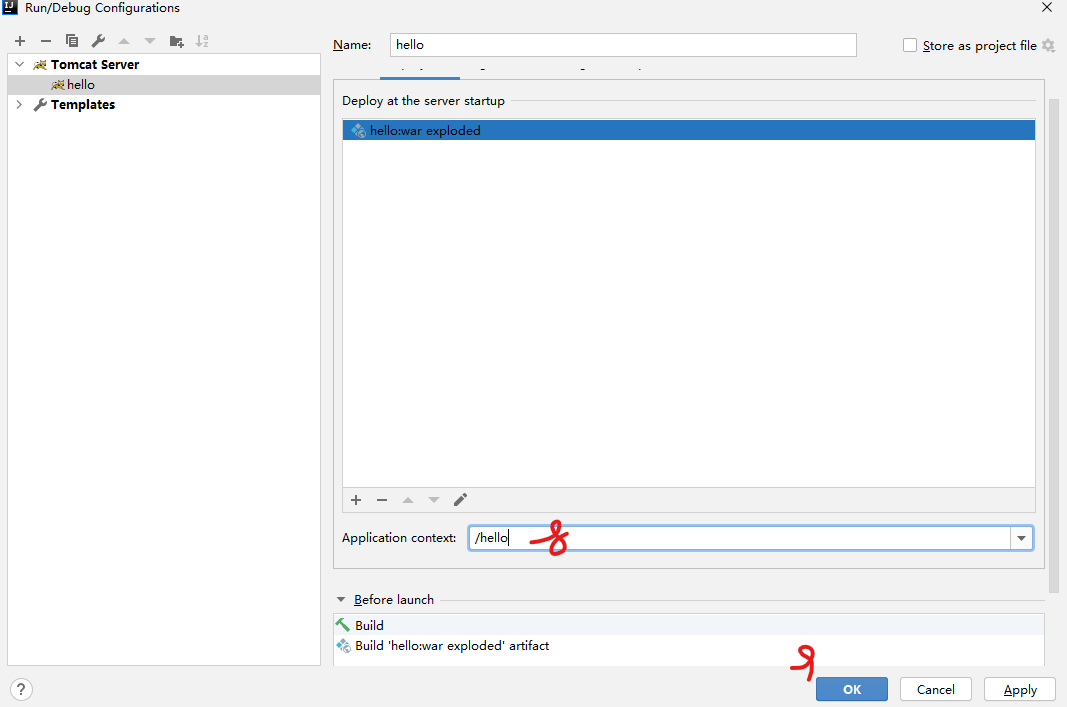1067x707 pixels.
Task: Select the Build launch task
Action: 689,625
